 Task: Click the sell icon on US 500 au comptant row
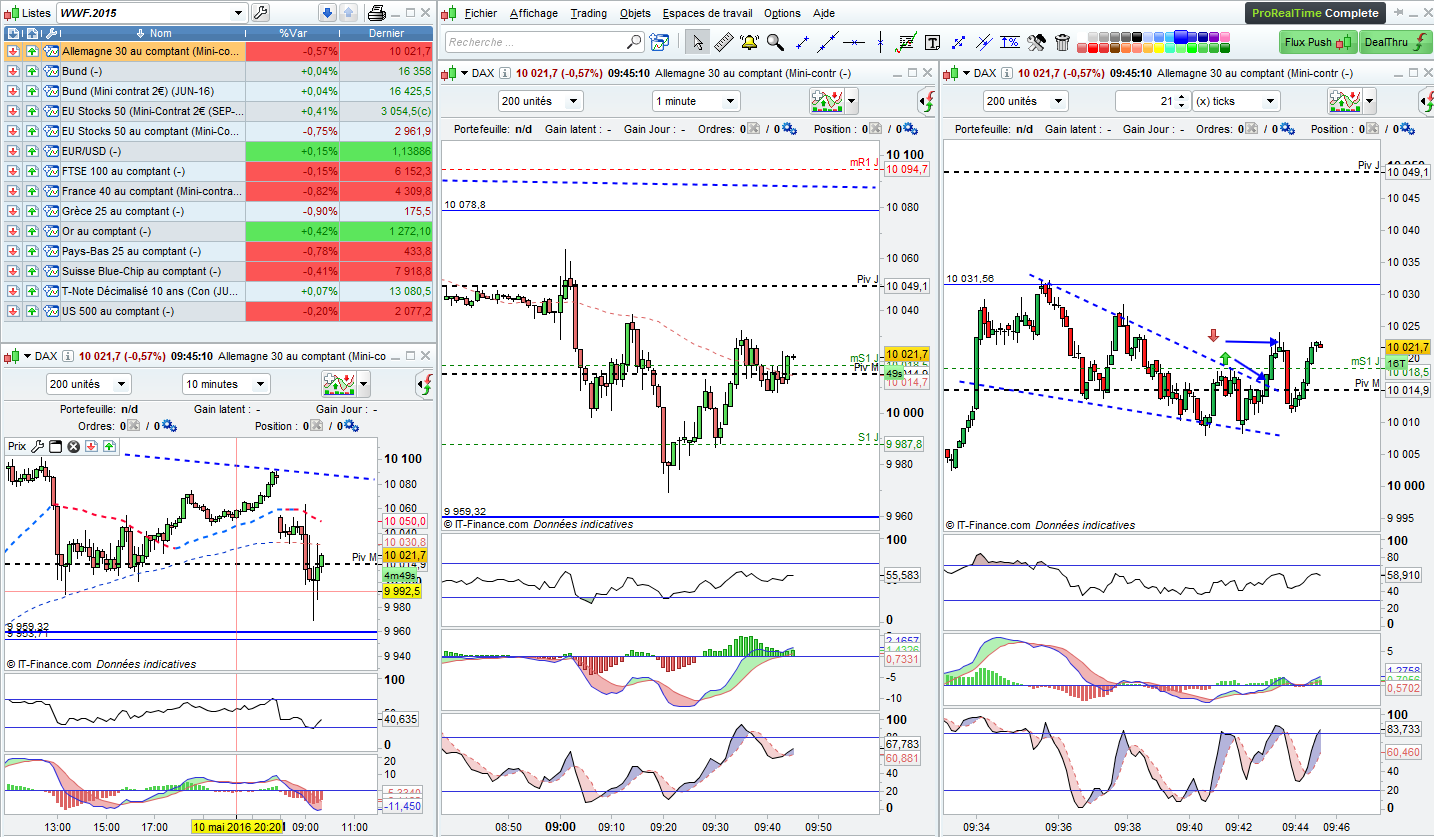click(x=13, y=311)
